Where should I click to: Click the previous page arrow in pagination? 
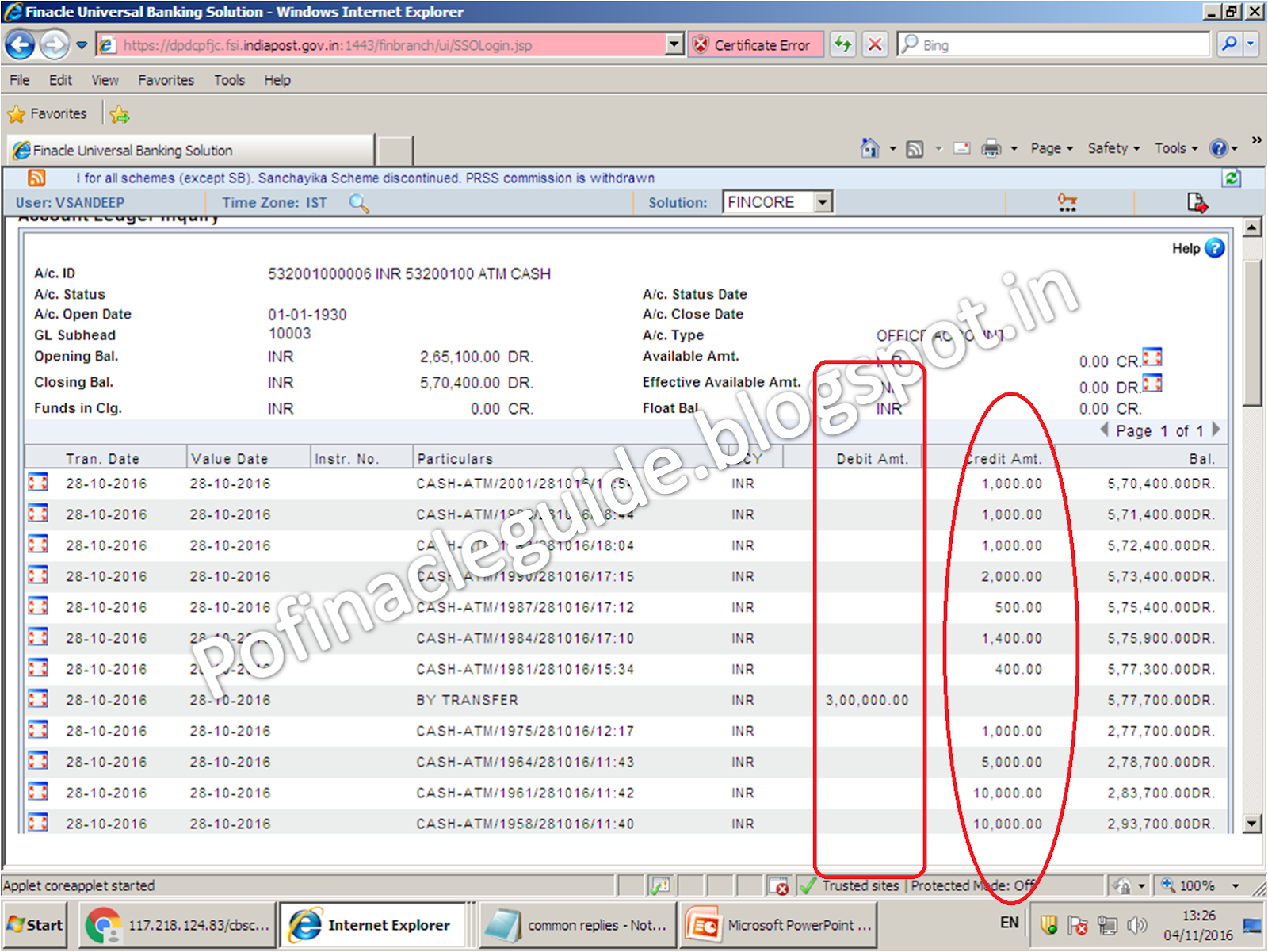point(1105,430)
